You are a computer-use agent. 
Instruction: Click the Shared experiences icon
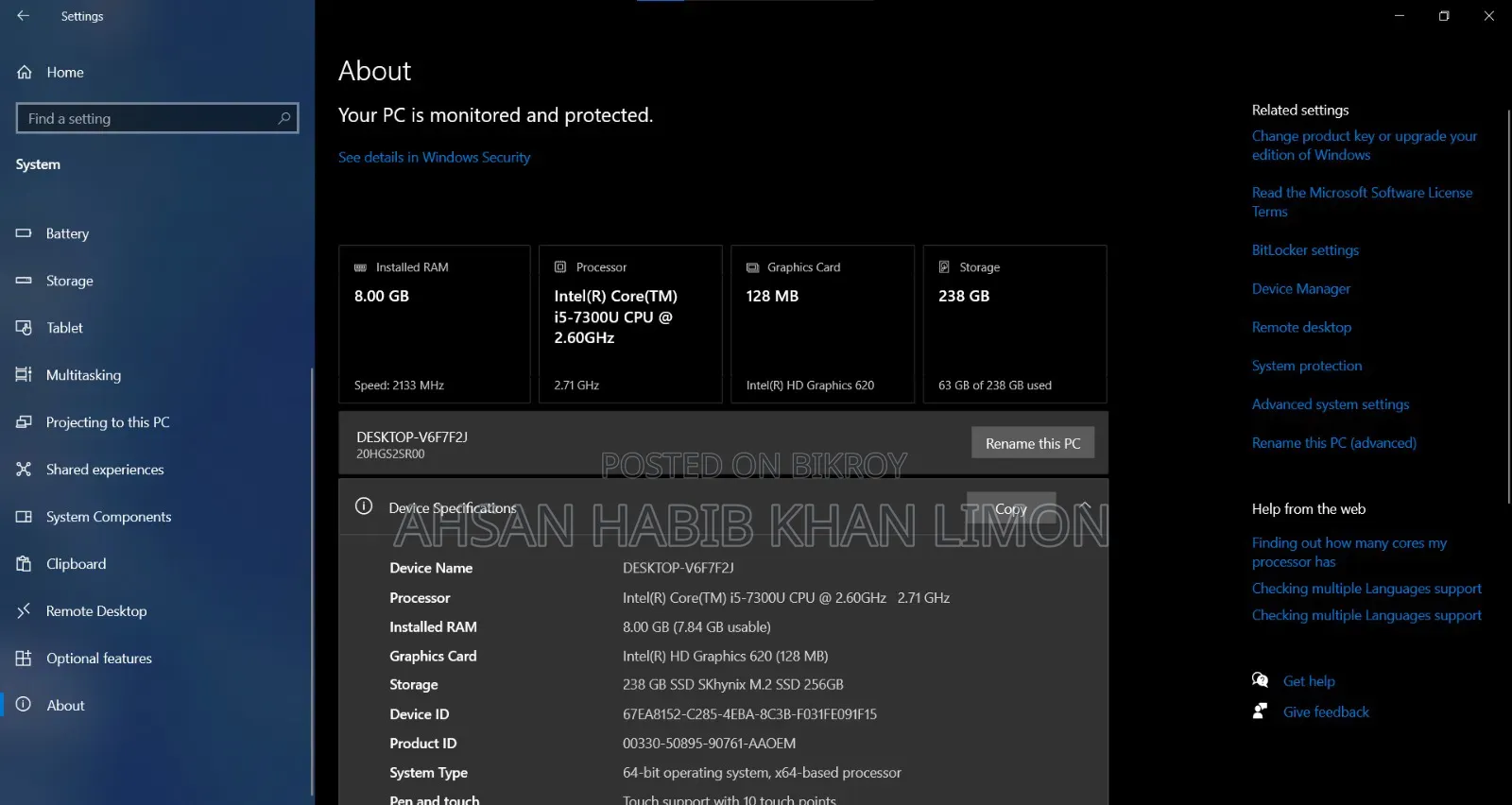pyautogui.click(x=24, y=470)
